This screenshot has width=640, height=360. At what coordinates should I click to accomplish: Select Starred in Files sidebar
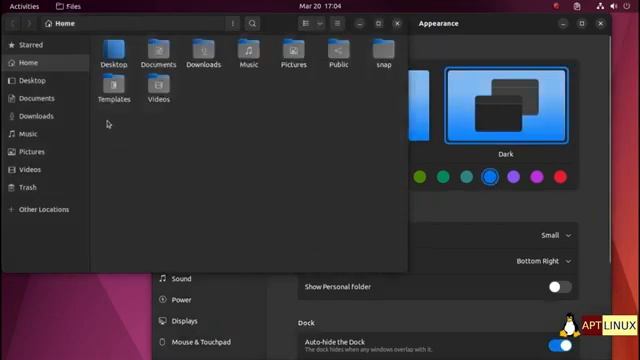click(46, 45)
